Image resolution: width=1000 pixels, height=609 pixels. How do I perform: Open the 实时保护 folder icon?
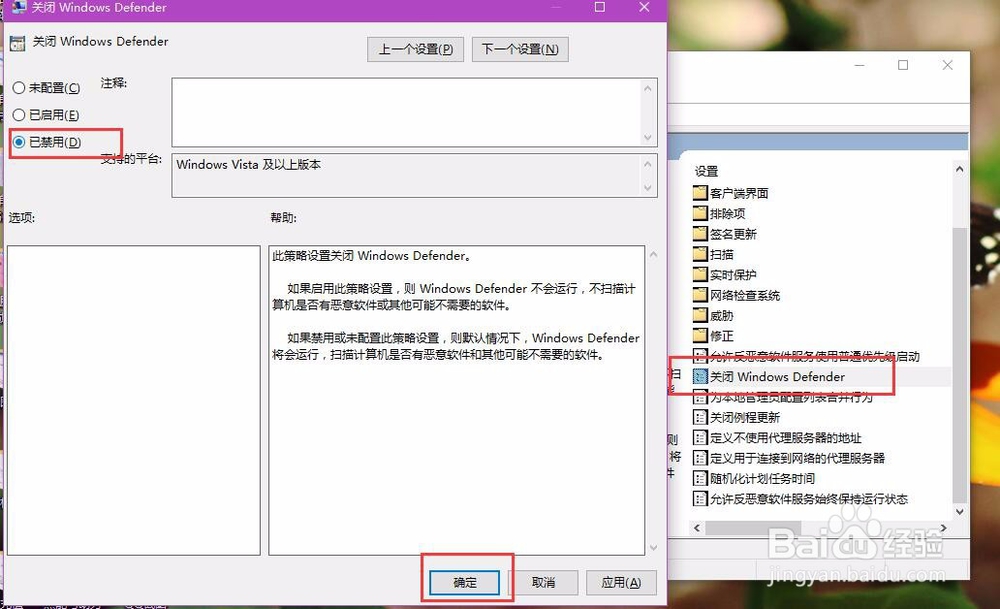[700, 274]
